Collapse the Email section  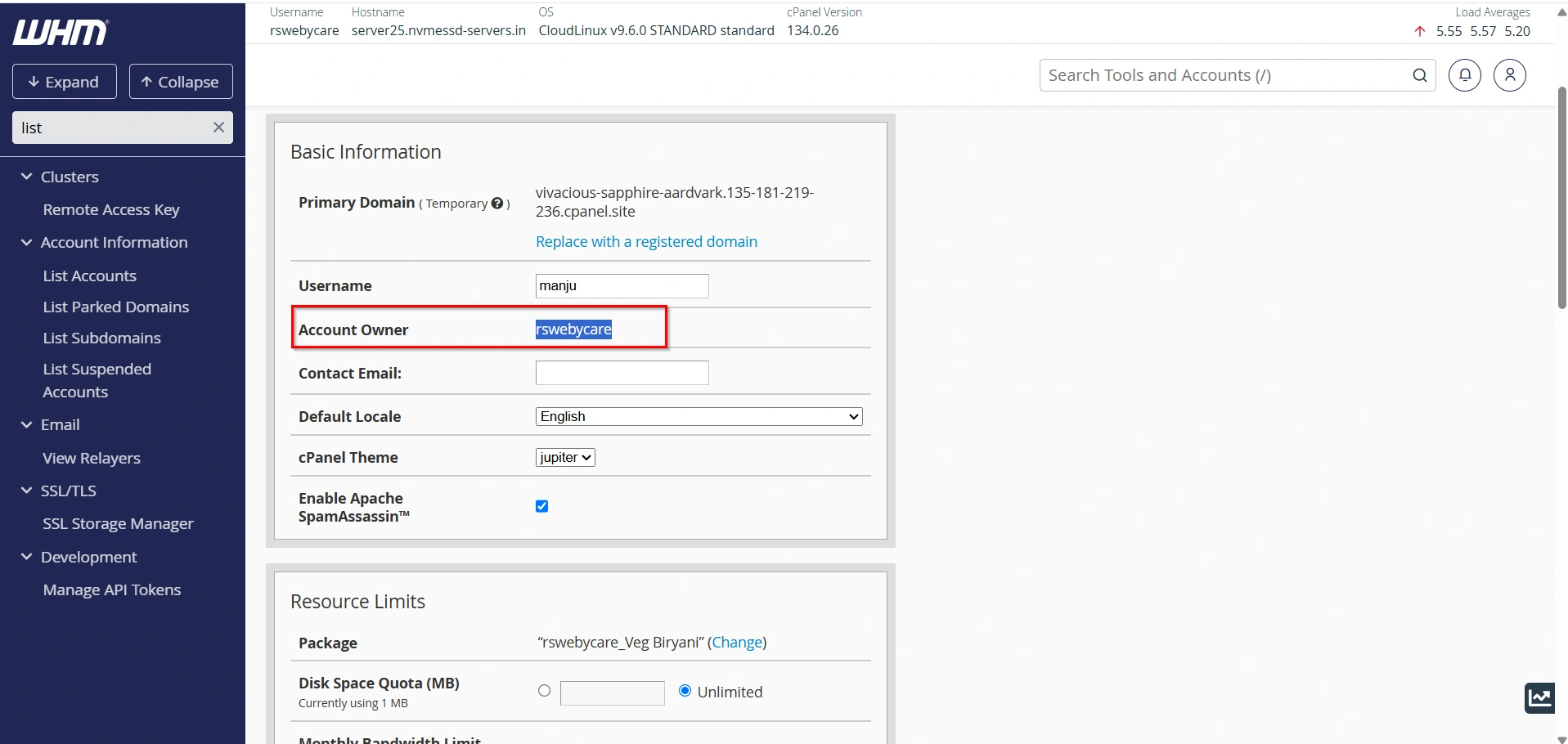tap(26, 425)
